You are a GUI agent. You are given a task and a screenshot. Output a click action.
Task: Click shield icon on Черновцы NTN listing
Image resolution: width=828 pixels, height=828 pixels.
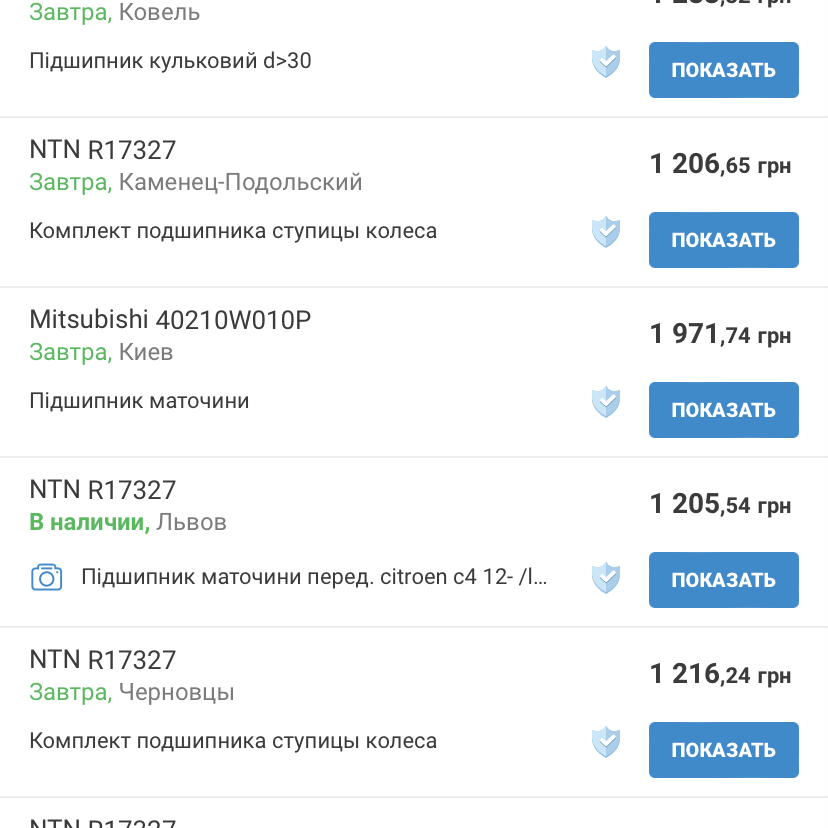click(606, 742)
